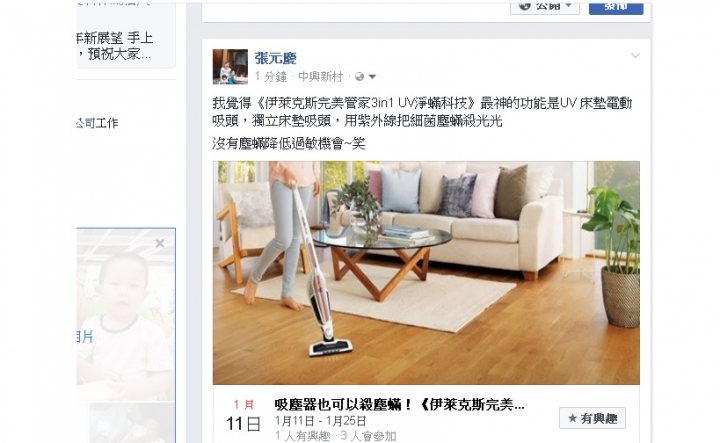This screenshot has height=443, width=720.
Task: View the 3 人會參加 attendees
Action: (x=368, y=436)
